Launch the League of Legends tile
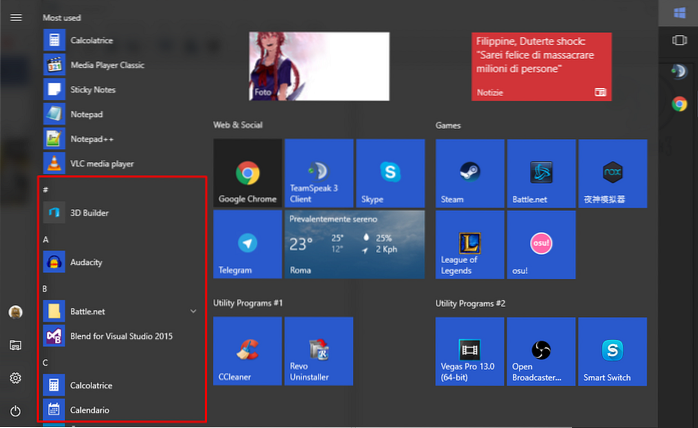The height and width of the screenshot is (428, 698). click(469, 244)
